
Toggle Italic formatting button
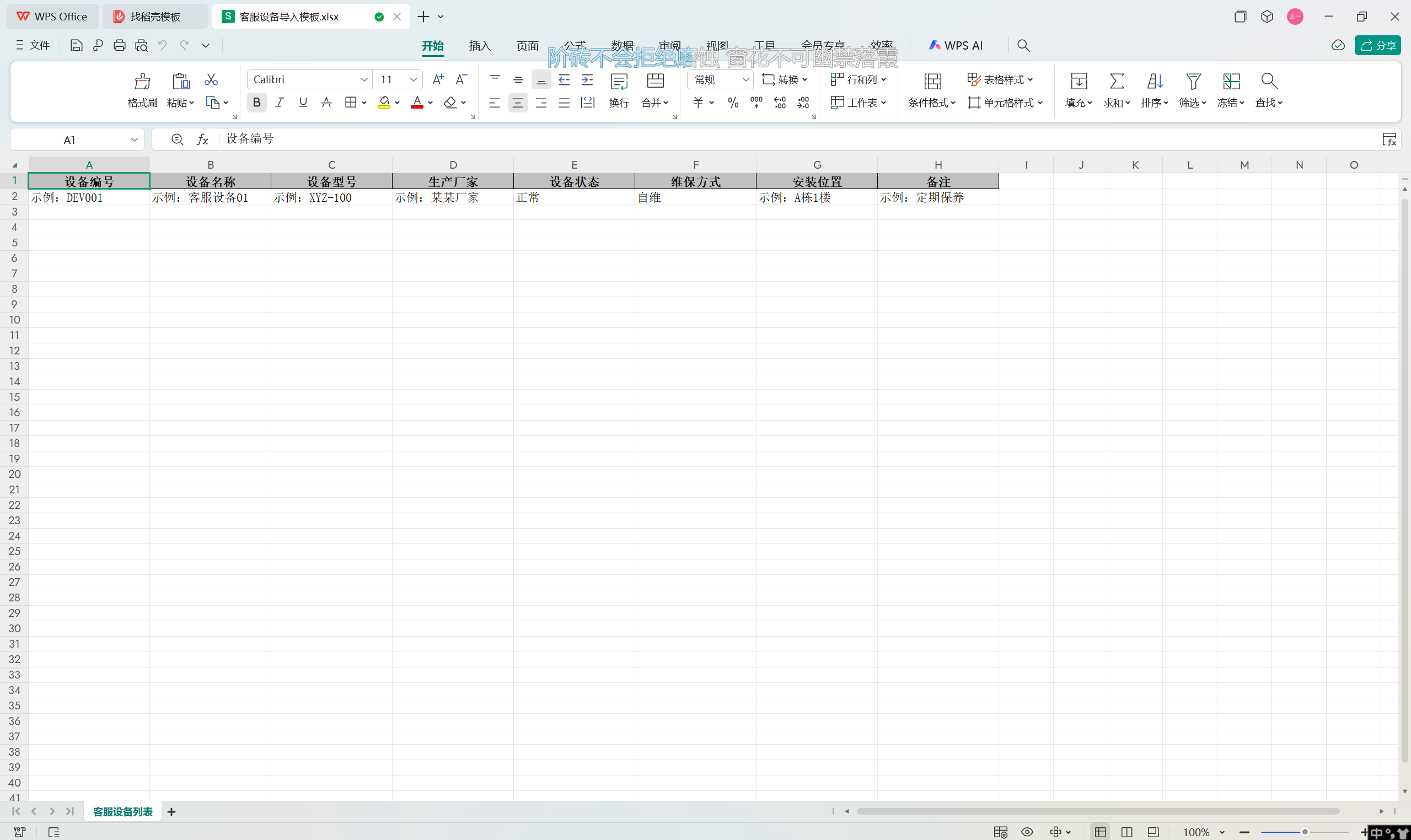[x=280, y=103]
